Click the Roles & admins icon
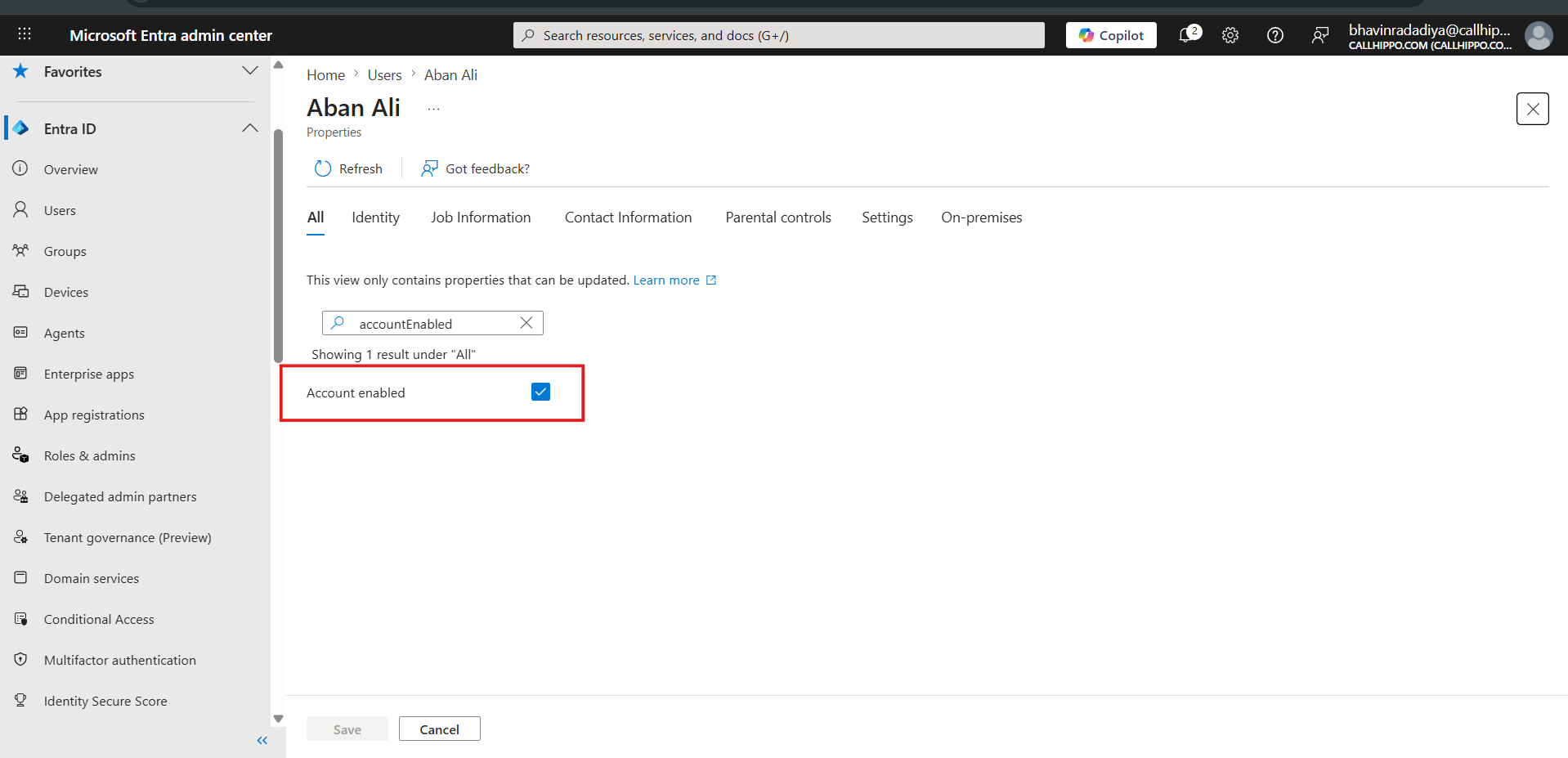1568x758 pixels. point(20,455)
